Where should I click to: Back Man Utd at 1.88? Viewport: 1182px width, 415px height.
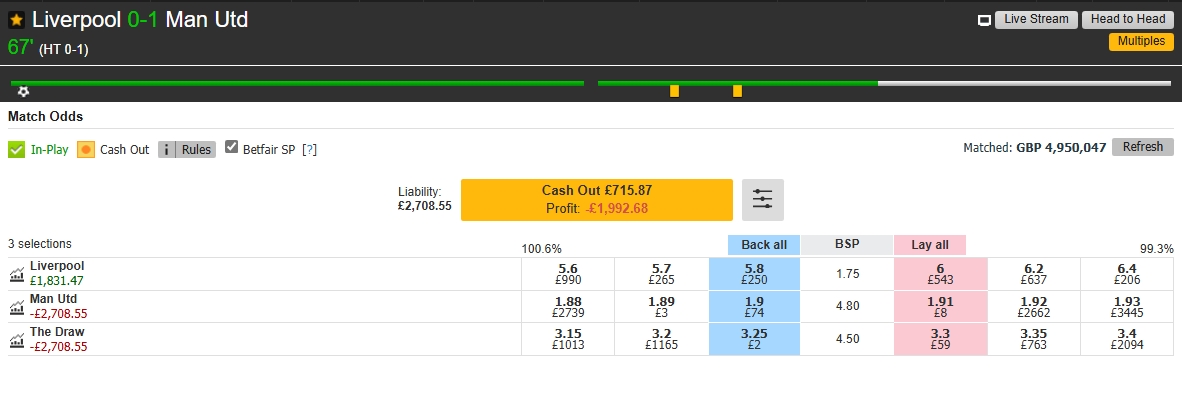point(568,307)
